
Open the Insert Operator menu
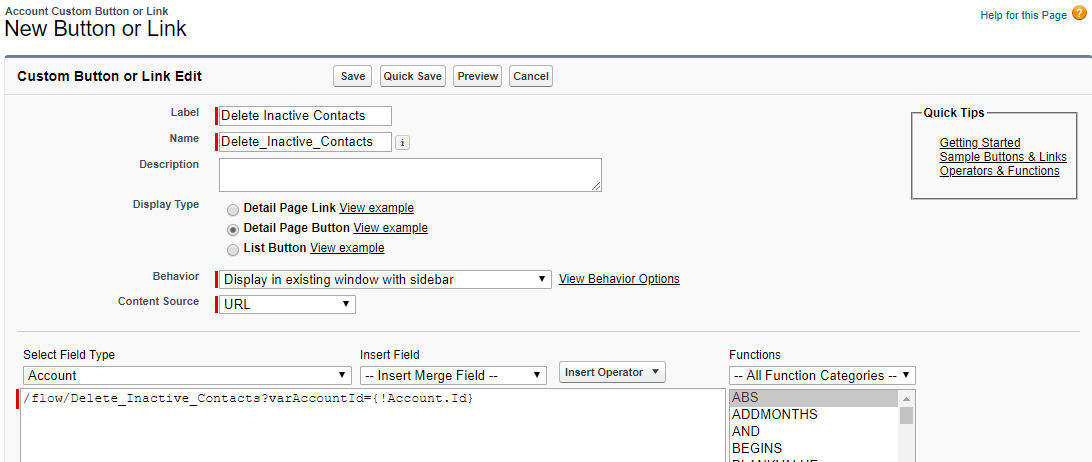(x=612, y=372)
